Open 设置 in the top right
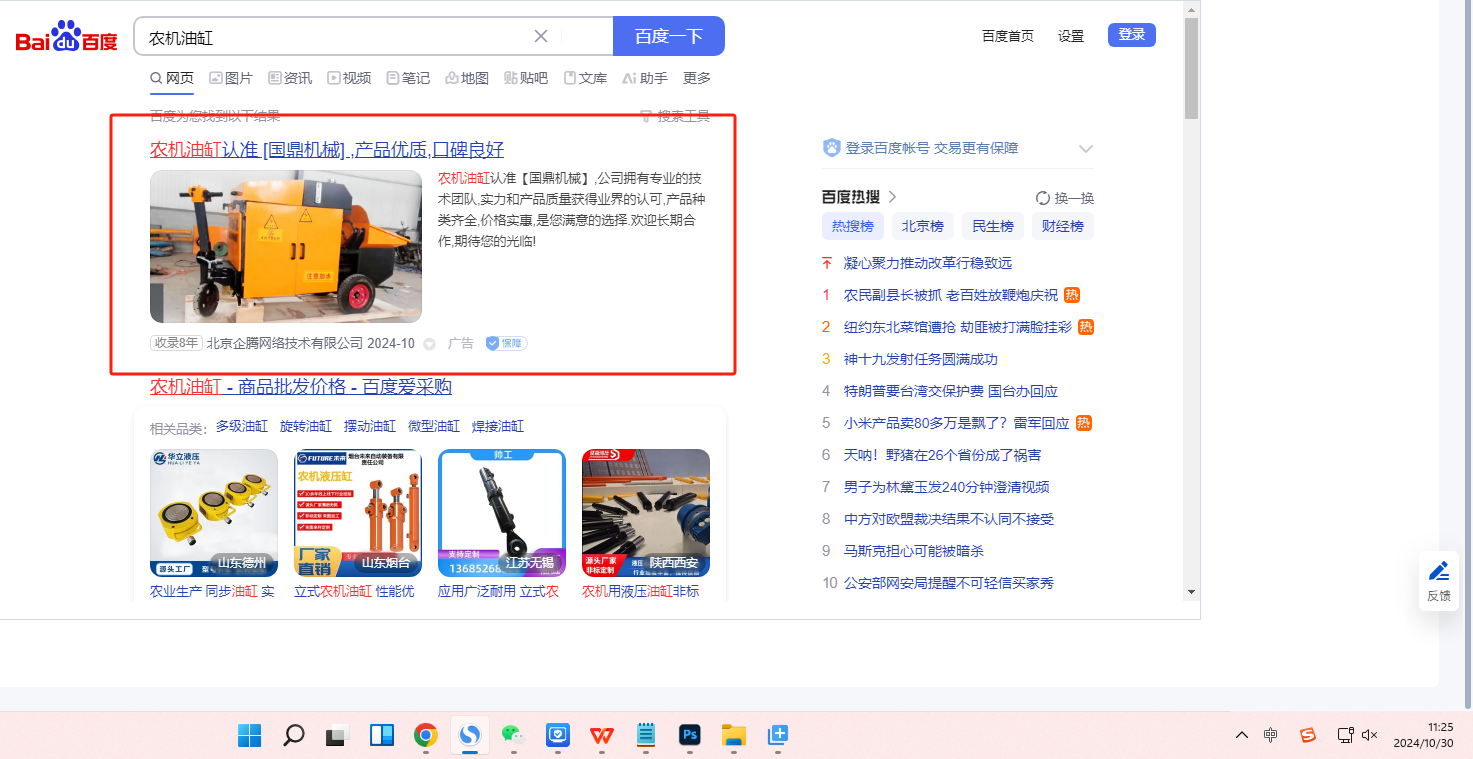The image size is (1473, 759). (x=1071, y=36)
